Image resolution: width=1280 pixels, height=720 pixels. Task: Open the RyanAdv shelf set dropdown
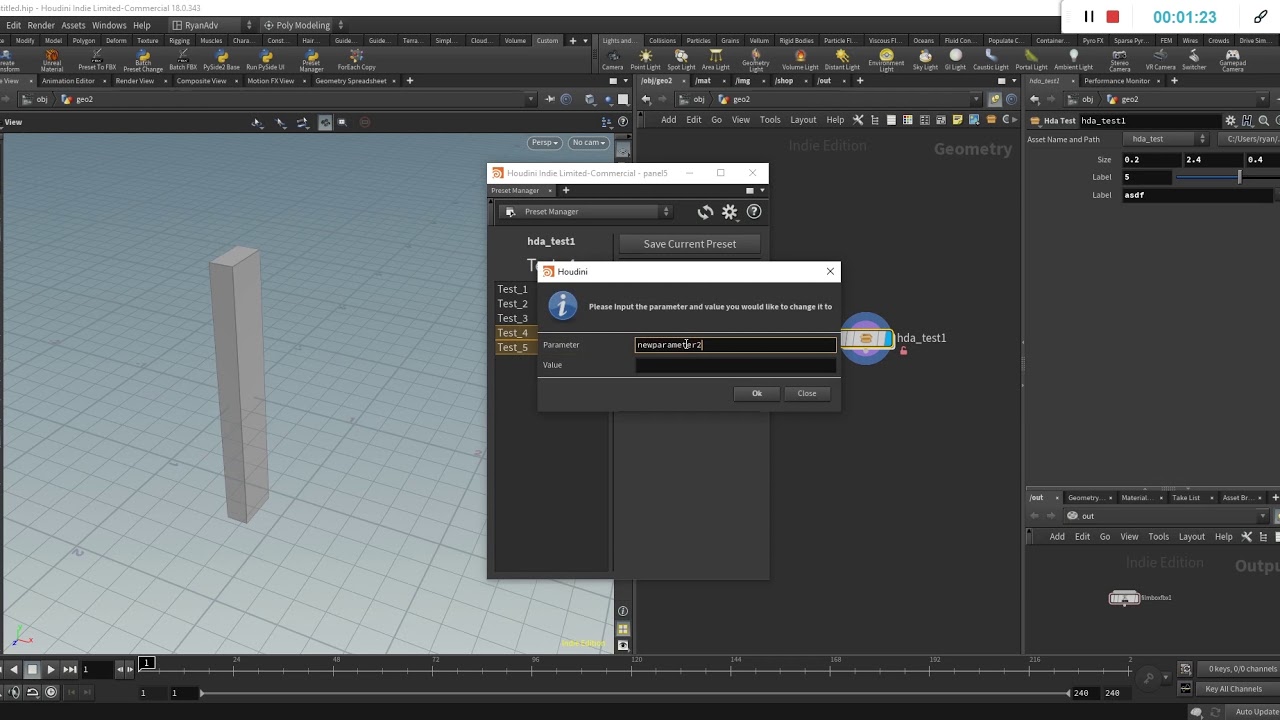click(212, 25)
